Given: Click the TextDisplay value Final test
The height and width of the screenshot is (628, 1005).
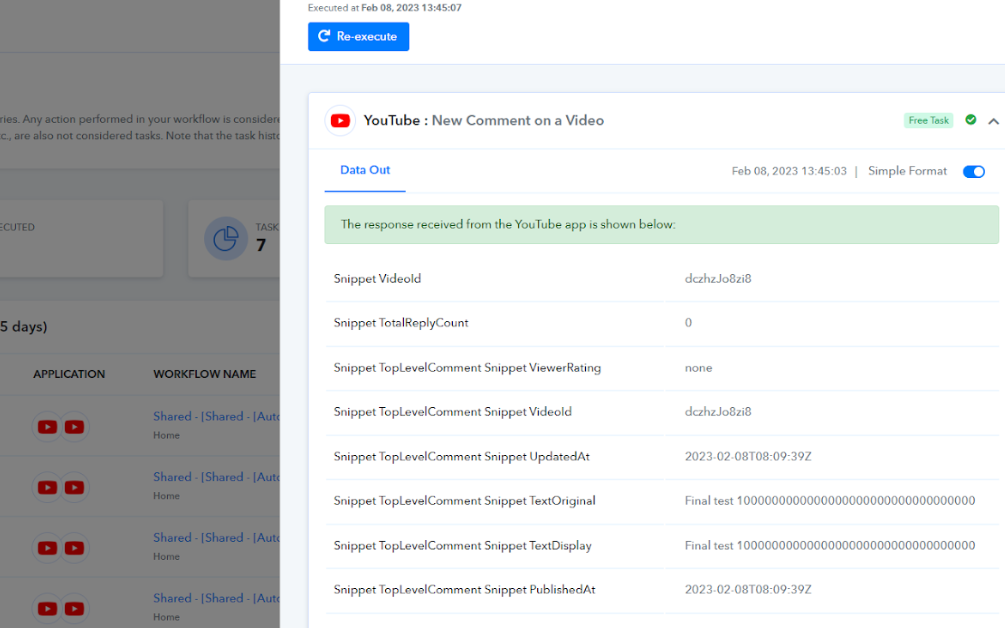Looking at the screenshot, I should 830,545.
